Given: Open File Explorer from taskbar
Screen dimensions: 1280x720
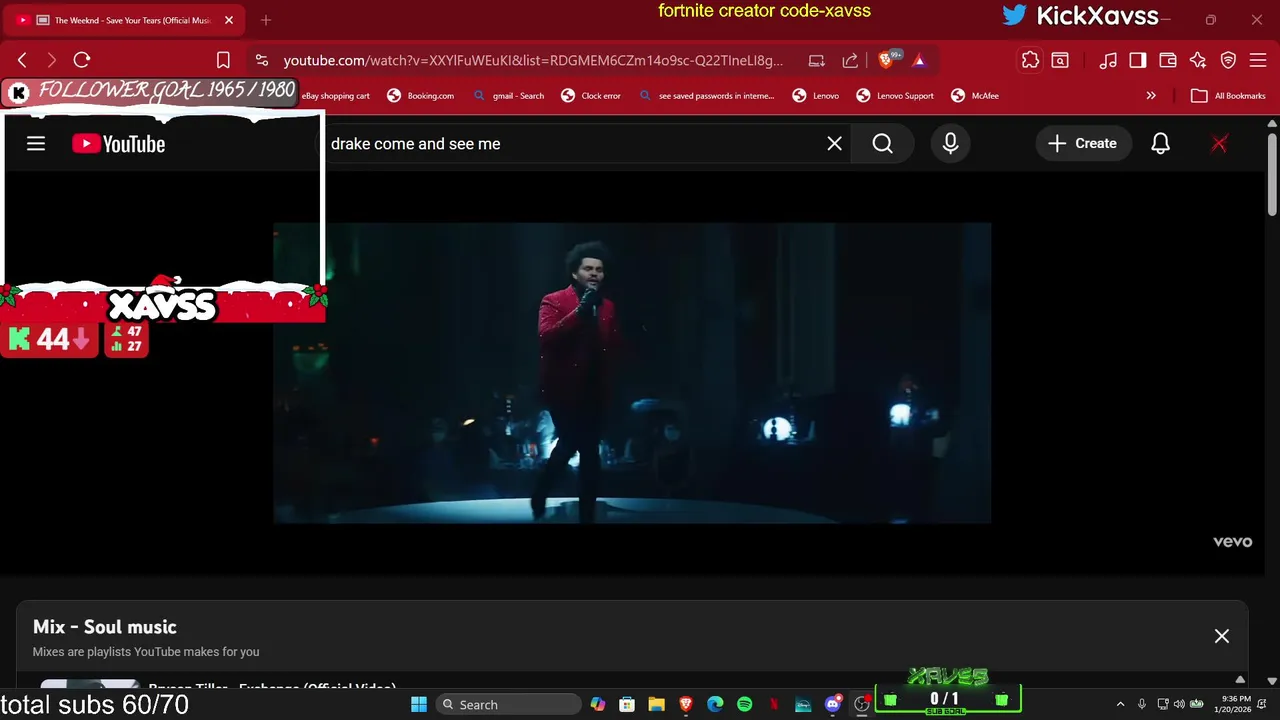Looking at the screenshot, I should (x=656, y=705).
